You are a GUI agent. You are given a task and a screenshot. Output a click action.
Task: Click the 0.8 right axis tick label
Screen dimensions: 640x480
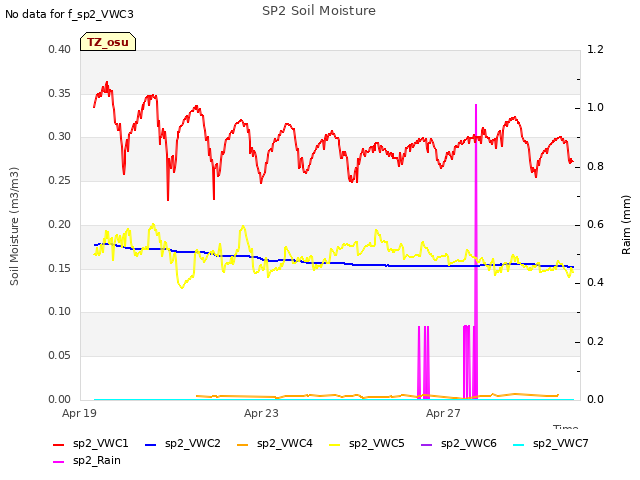point(596,167)
